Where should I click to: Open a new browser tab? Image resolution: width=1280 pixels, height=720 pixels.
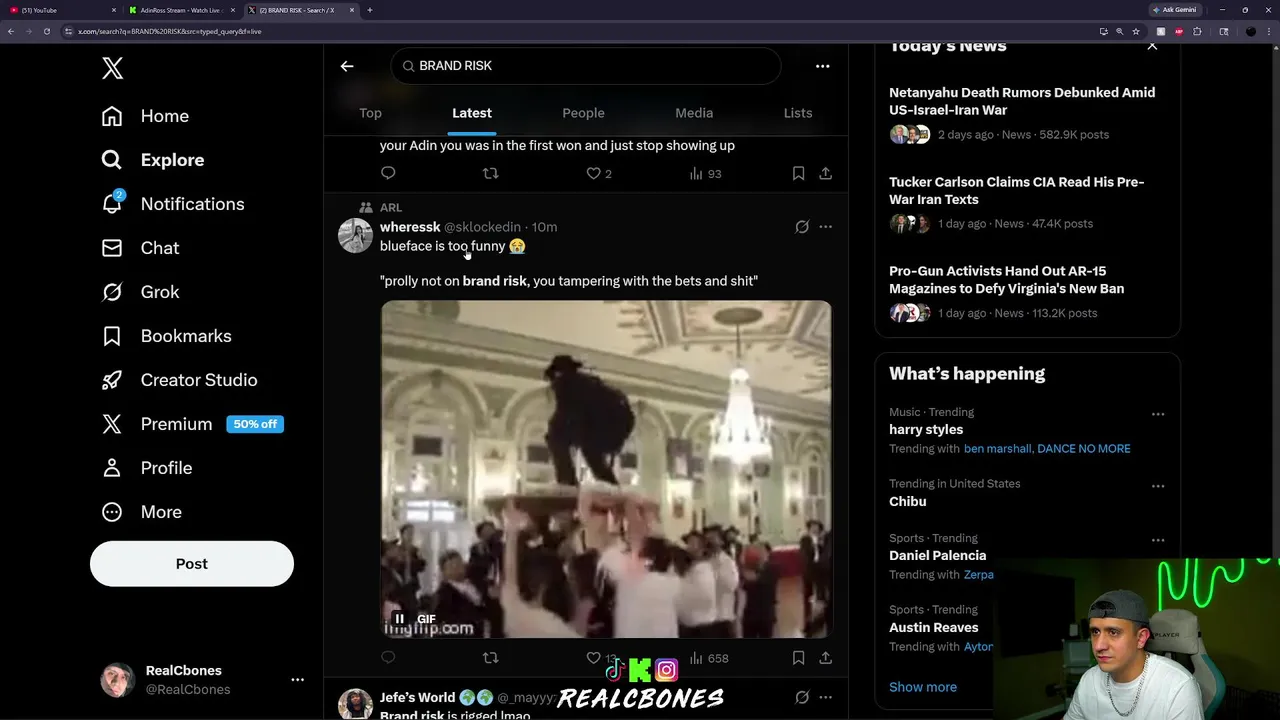coord(370,10)
